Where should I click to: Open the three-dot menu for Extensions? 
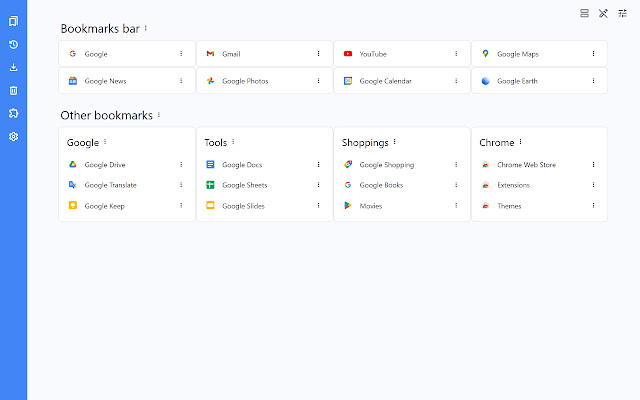pyautogui.click(x=593, y=185)
